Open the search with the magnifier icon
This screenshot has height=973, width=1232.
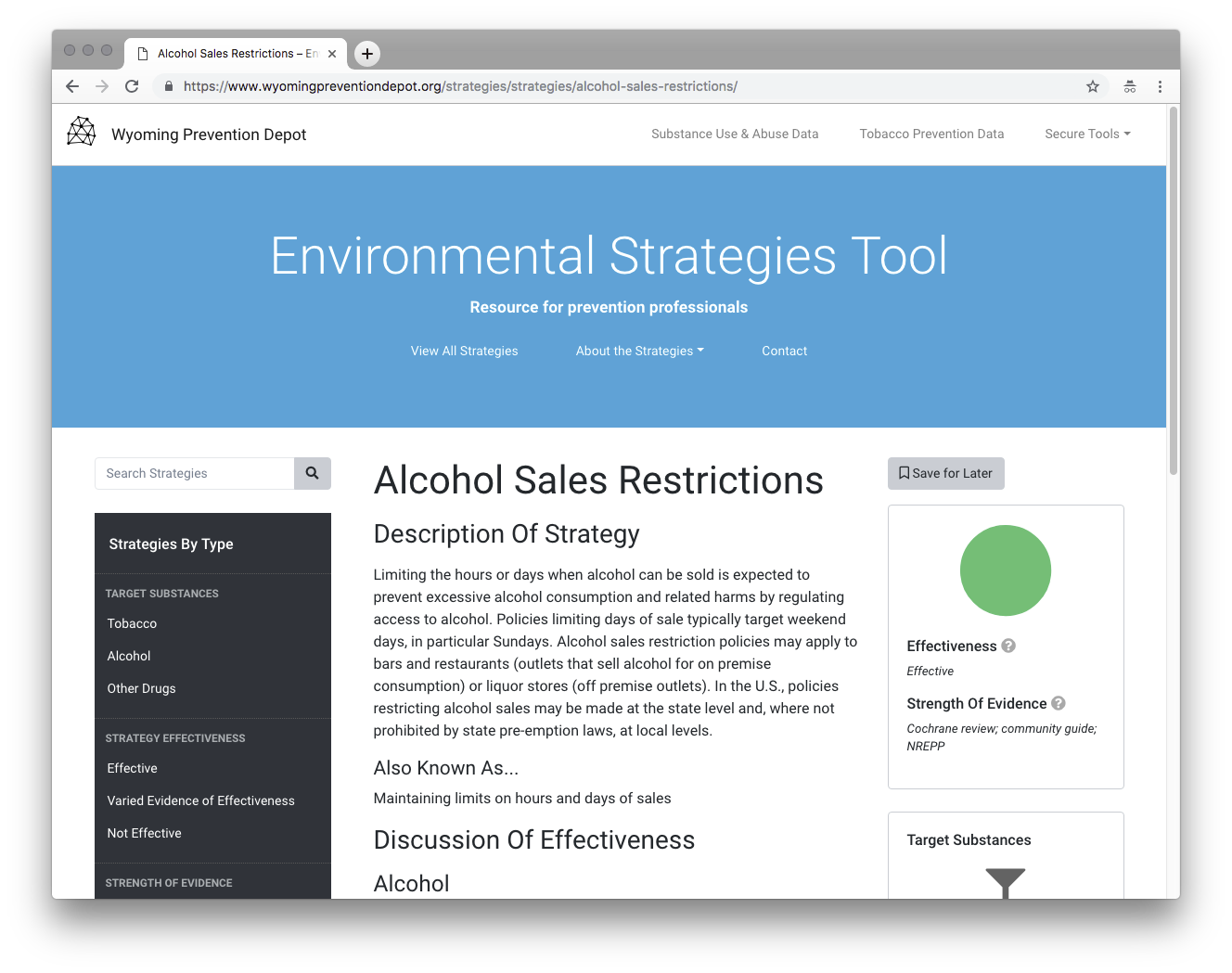[312, 473]
